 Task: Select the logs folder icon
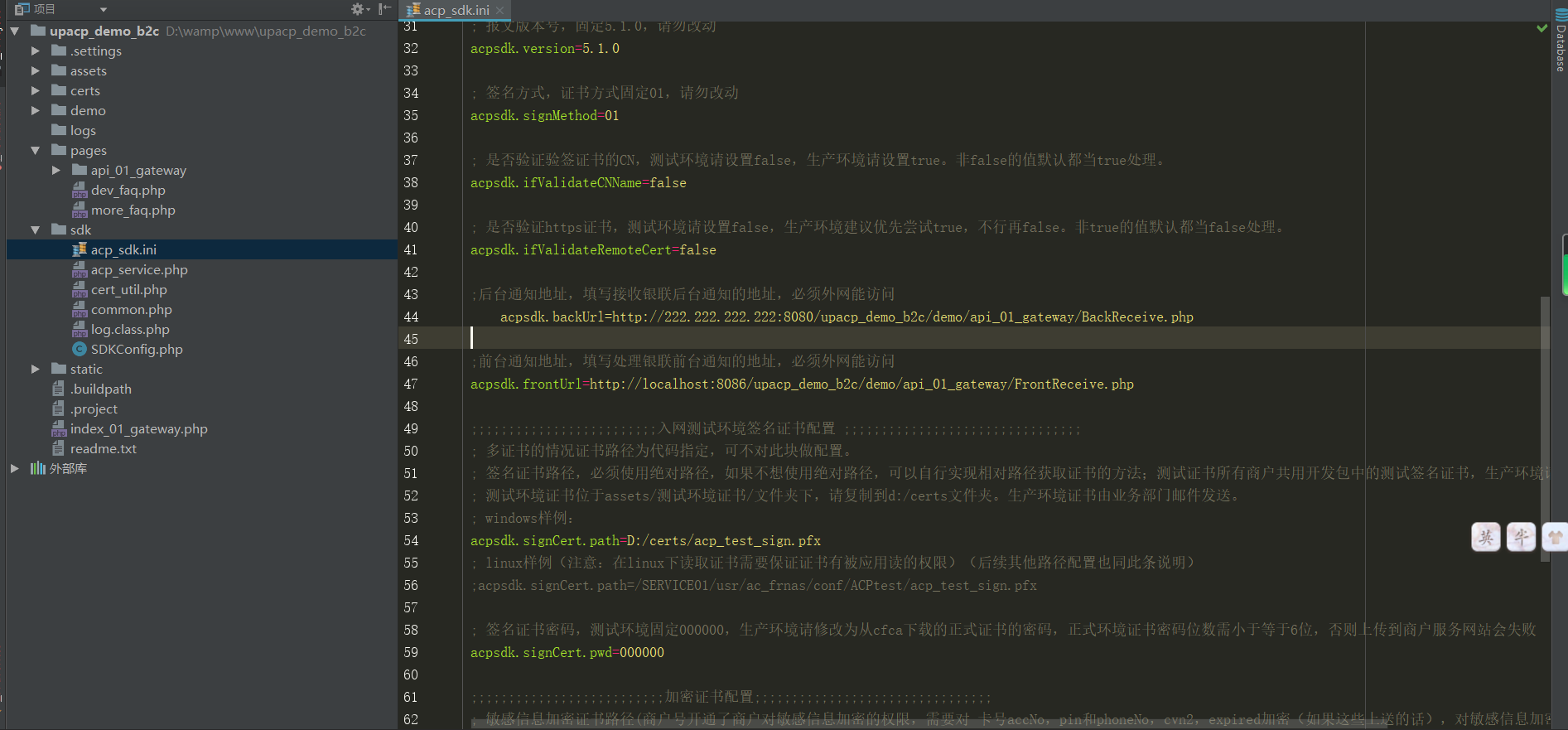(x=59, y=130)
